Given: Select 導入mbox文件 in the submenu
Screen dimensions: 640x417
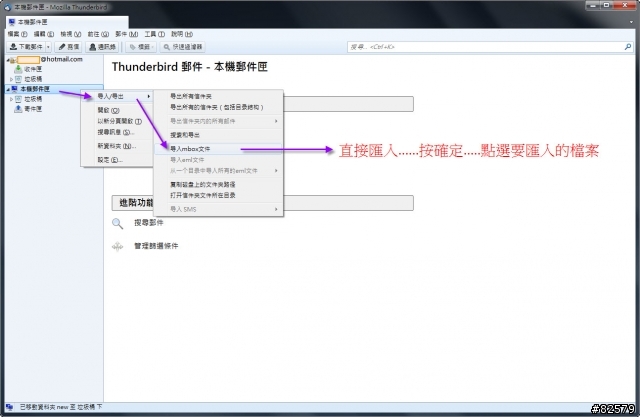Looking at the screenshot, I should 218,149.
